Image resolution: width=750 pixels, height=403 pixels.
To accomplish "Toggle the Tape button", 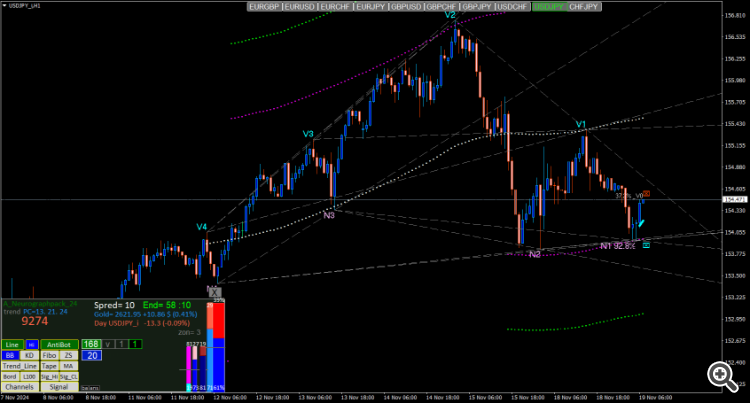I will (50, 366).
